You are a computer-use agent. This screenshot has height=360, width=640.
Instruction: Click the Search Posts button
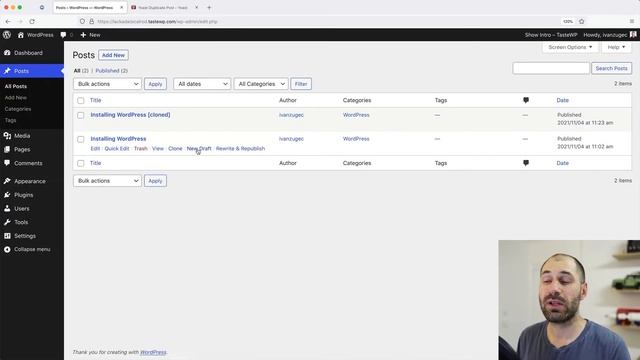[611, 68]
